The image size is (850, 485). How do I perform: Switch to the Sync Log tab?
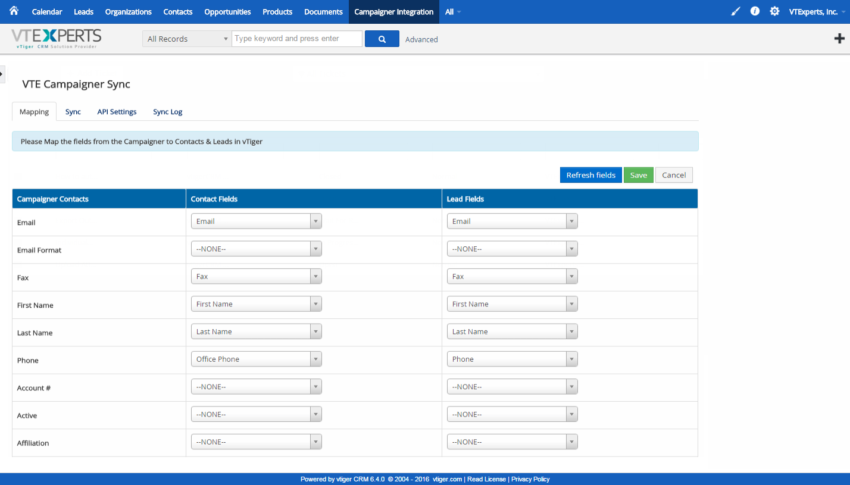click(168, 112)
